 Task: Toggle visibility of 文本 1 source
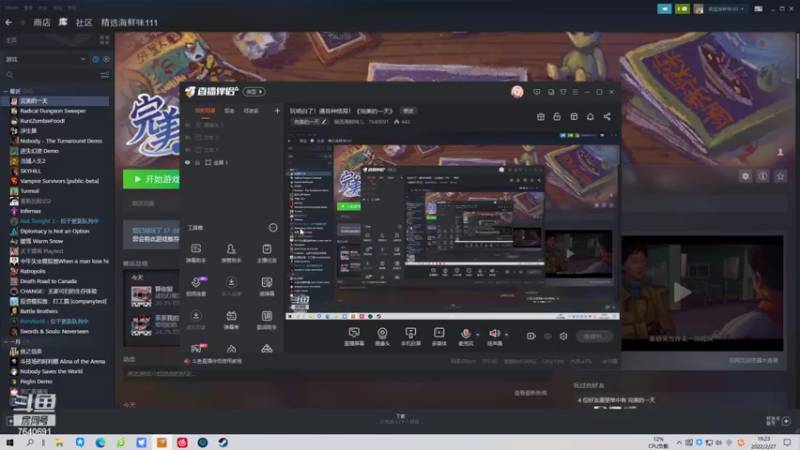coord(188,150)
